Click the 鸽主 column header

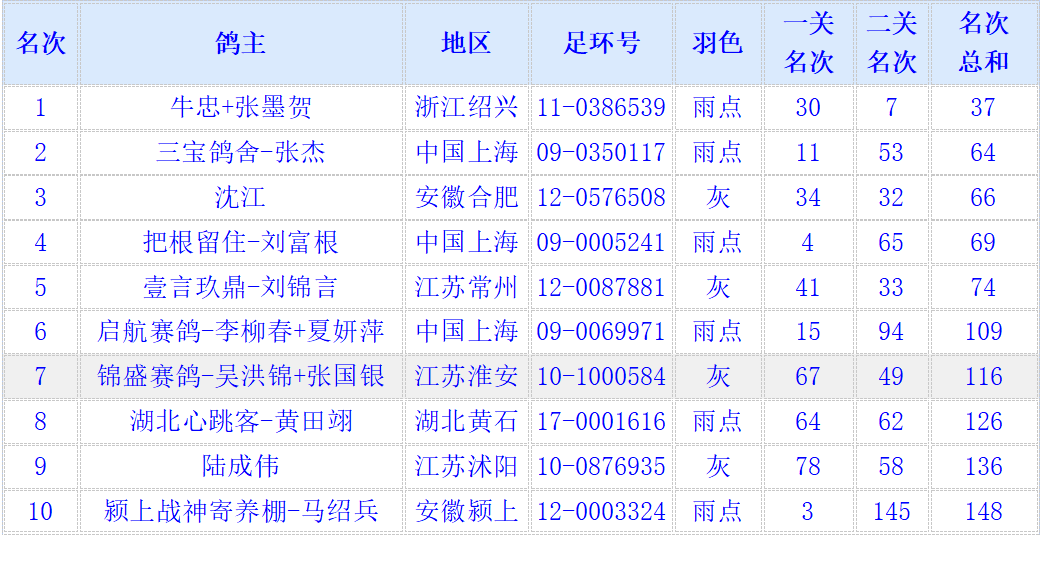[241, 43]
